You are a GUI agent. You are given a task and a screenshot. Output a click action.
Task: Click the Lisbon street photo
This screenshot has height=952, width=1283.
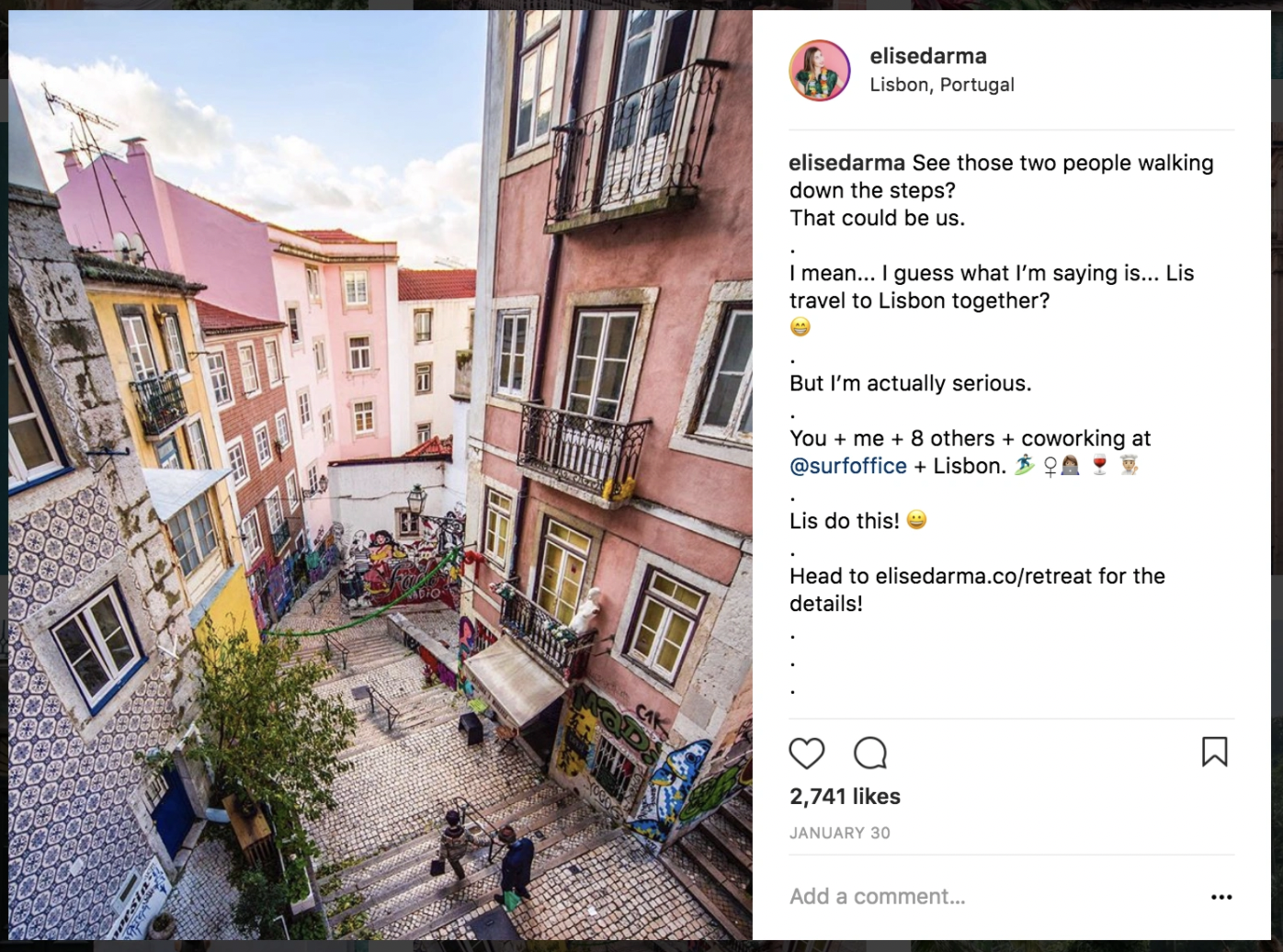pyautogui.click(x=380, y=475)
